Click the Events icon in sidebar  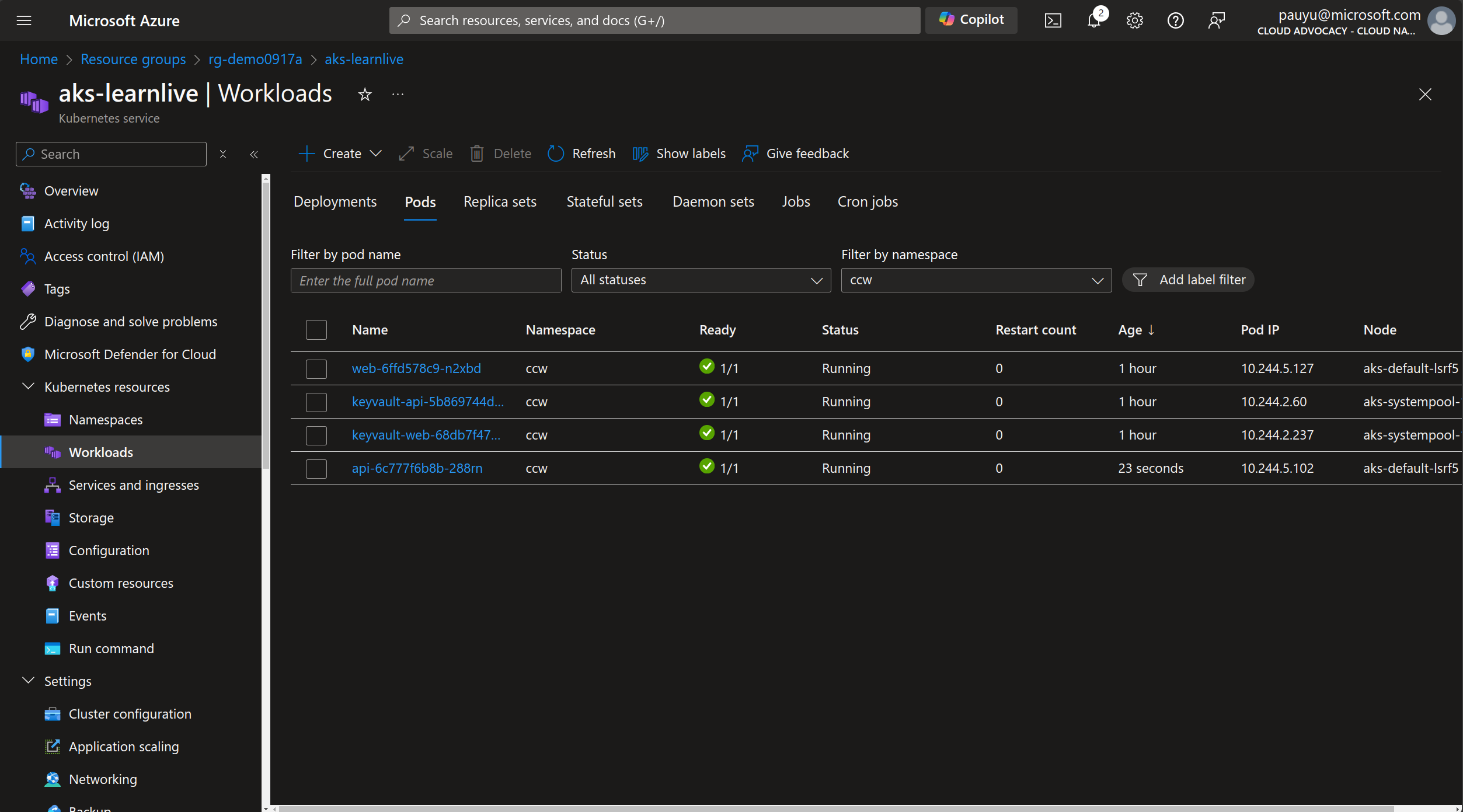click(53, 616)
